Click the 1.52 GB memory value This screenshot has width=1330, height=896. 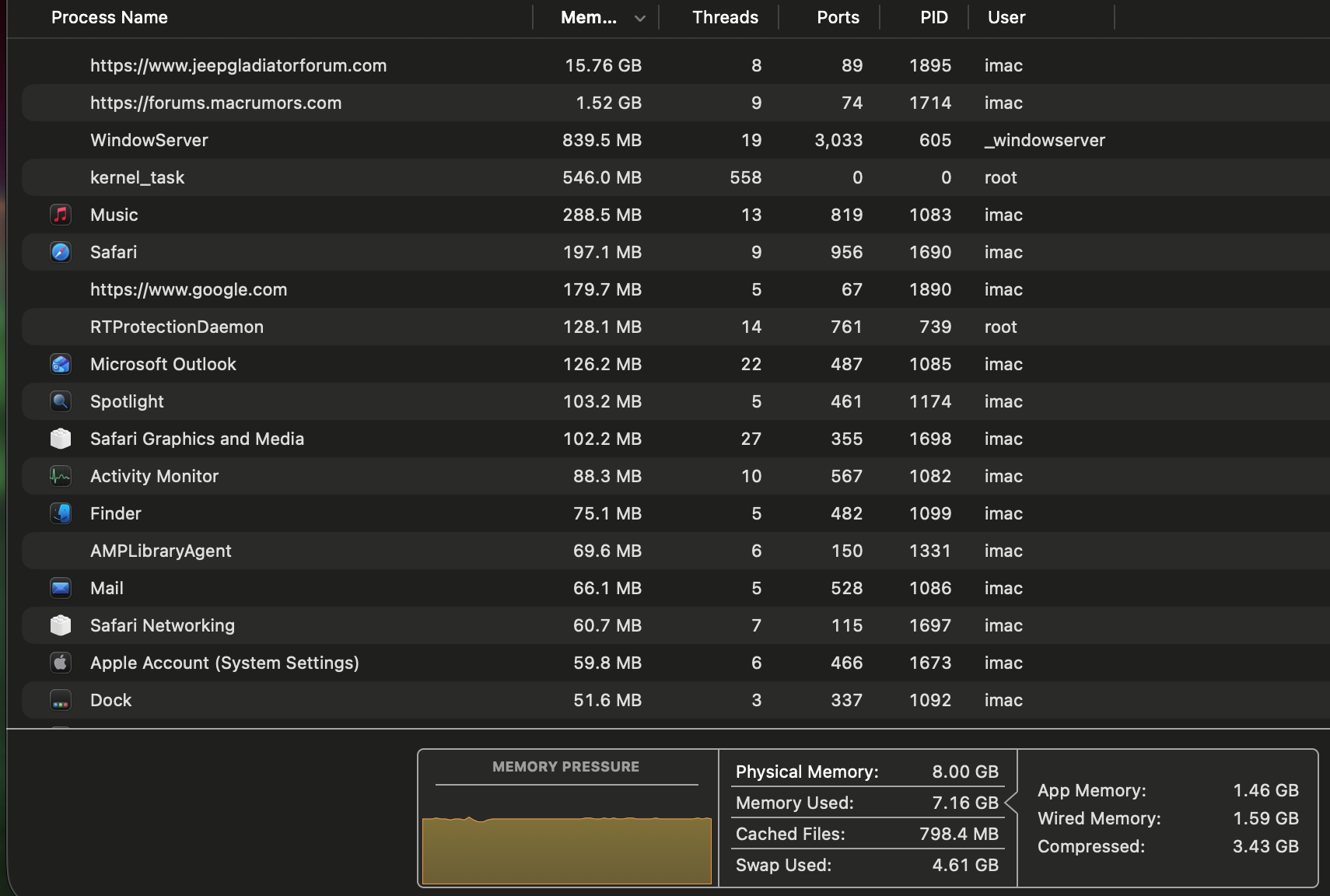tap(608, 103)
